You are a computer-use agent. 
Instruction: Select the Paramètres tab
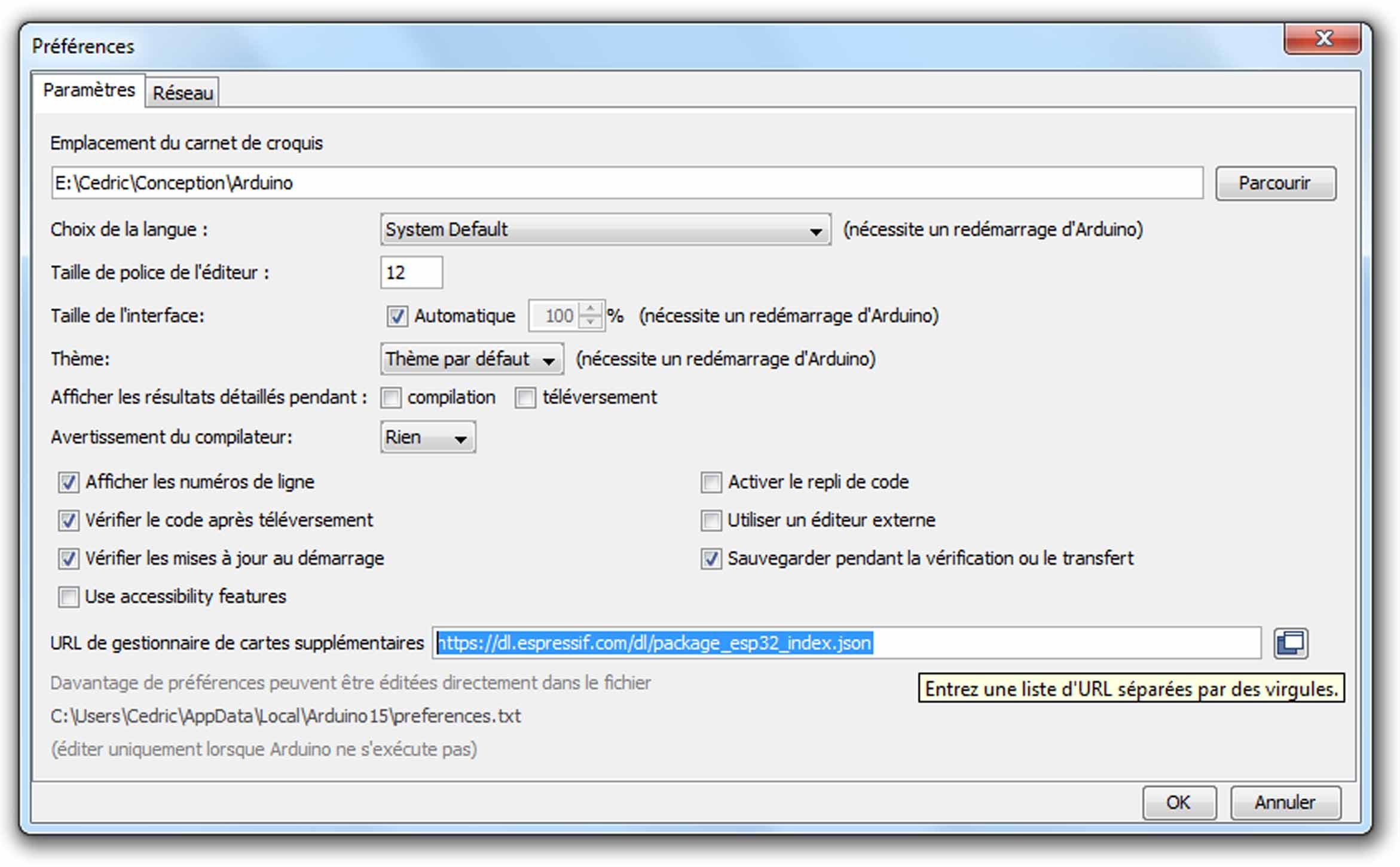(89, 90)
